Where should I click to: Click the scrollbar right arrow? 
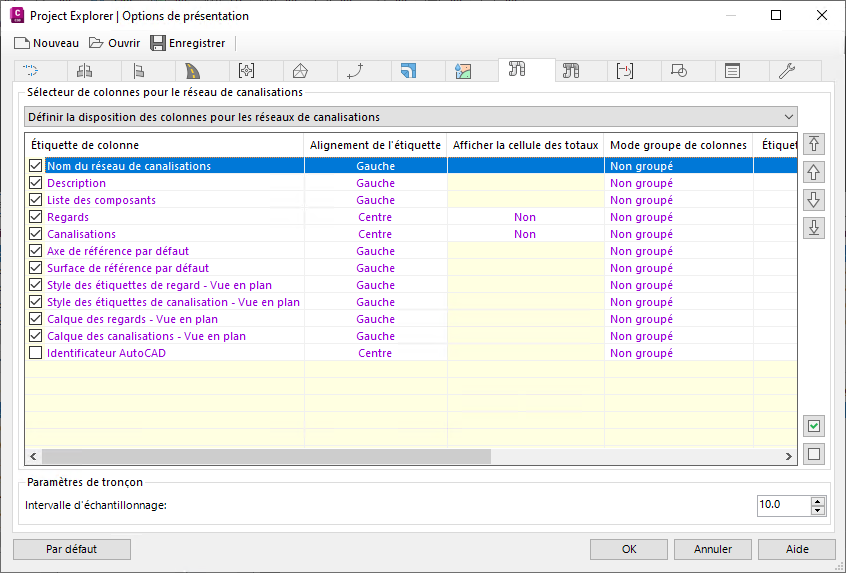point(789,456)
